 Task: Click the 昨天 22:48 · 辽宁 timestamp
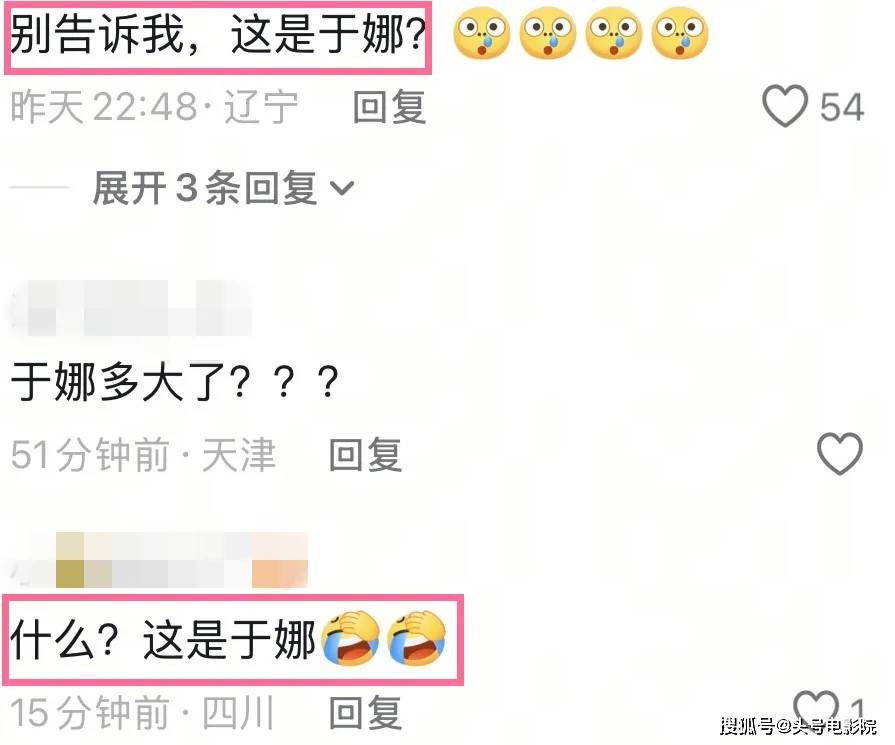154,107
